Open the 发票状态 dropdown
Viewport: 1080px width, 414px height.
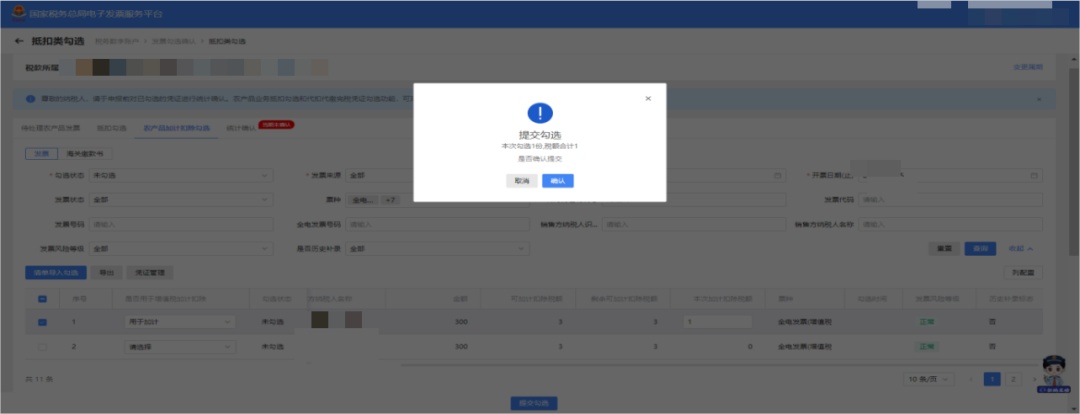pyautogui.click(x=181, y=200)
